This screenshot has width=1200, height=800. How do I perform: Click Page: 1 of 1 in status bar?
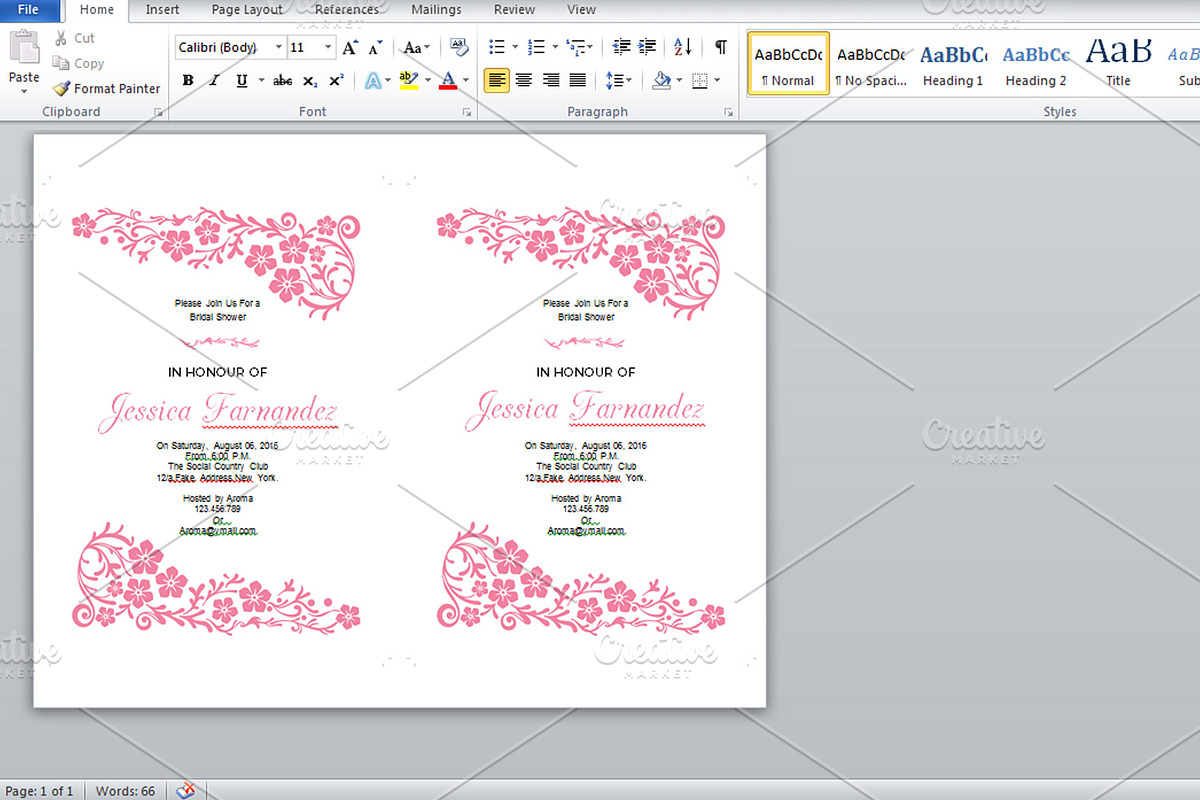pos(40,791)
